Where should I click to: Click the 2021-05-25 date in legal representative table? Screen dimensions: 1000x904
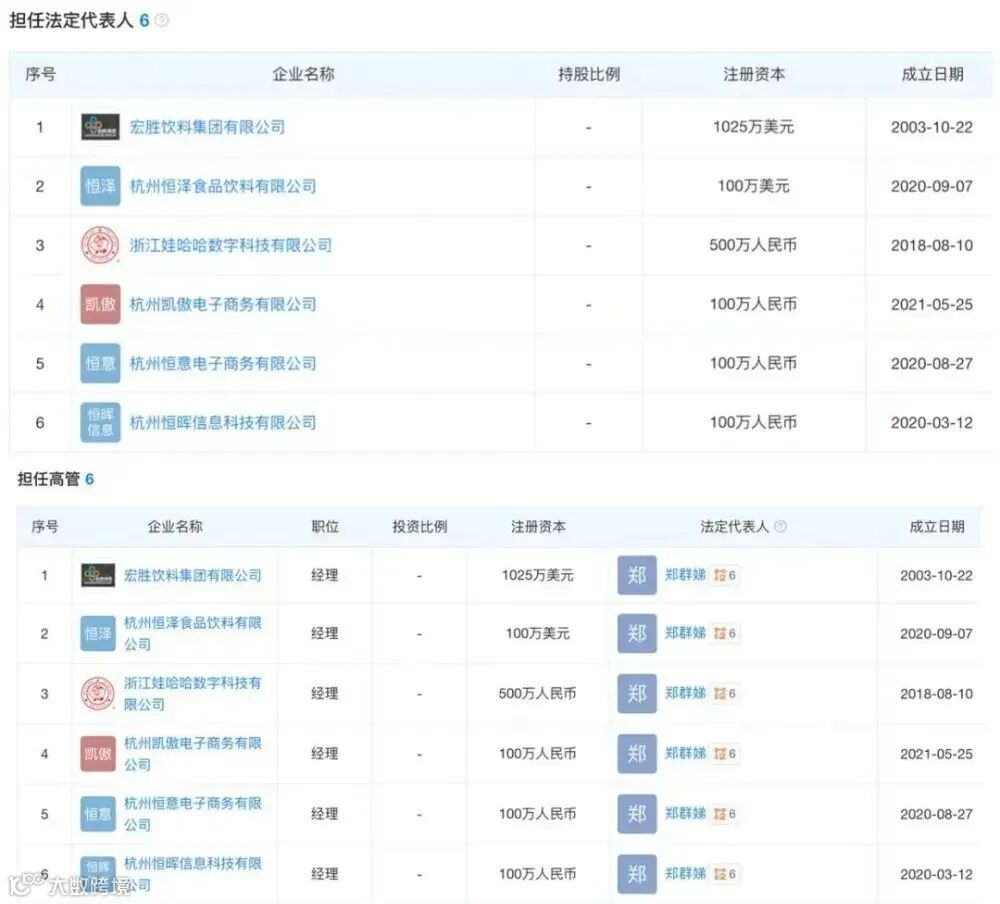pos(932,304)
